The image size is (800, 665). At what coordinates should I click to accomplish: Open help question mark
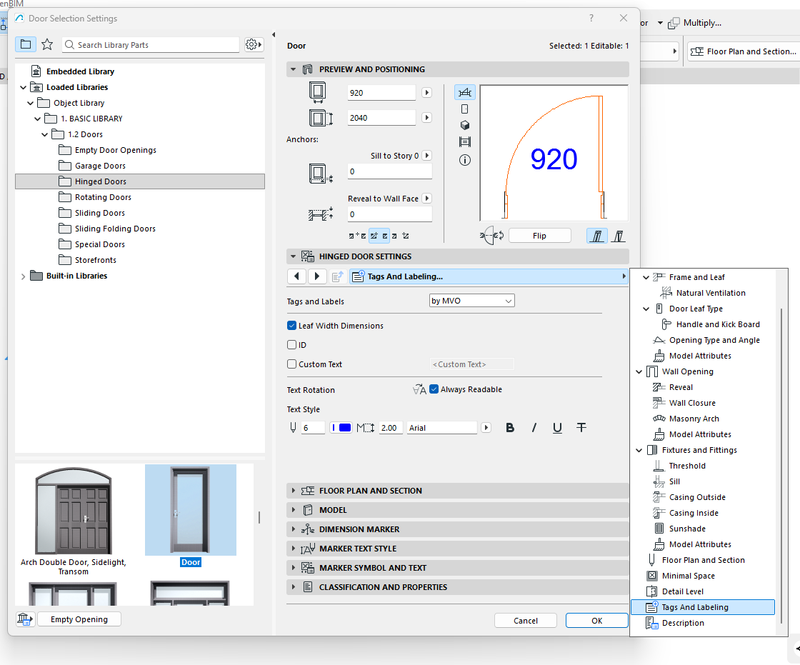(591, 18)
